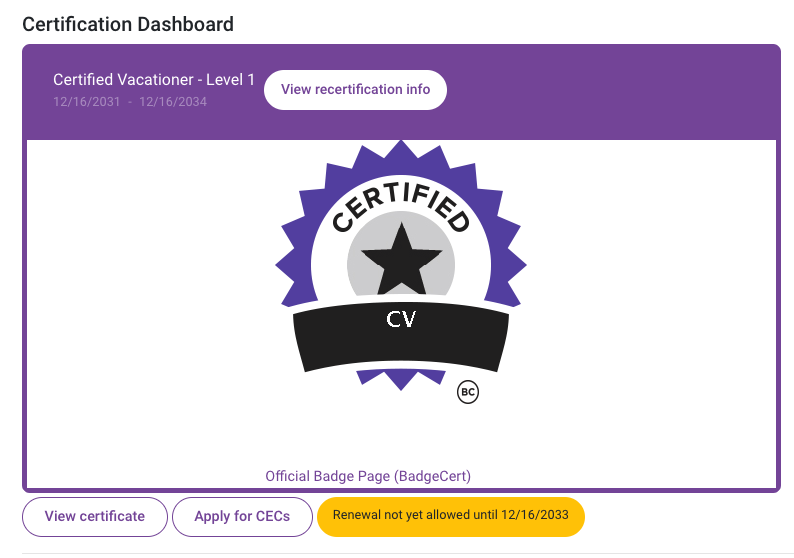
Task: Open the Official Badge Page (BadgeCert) link
Action: 368,476
